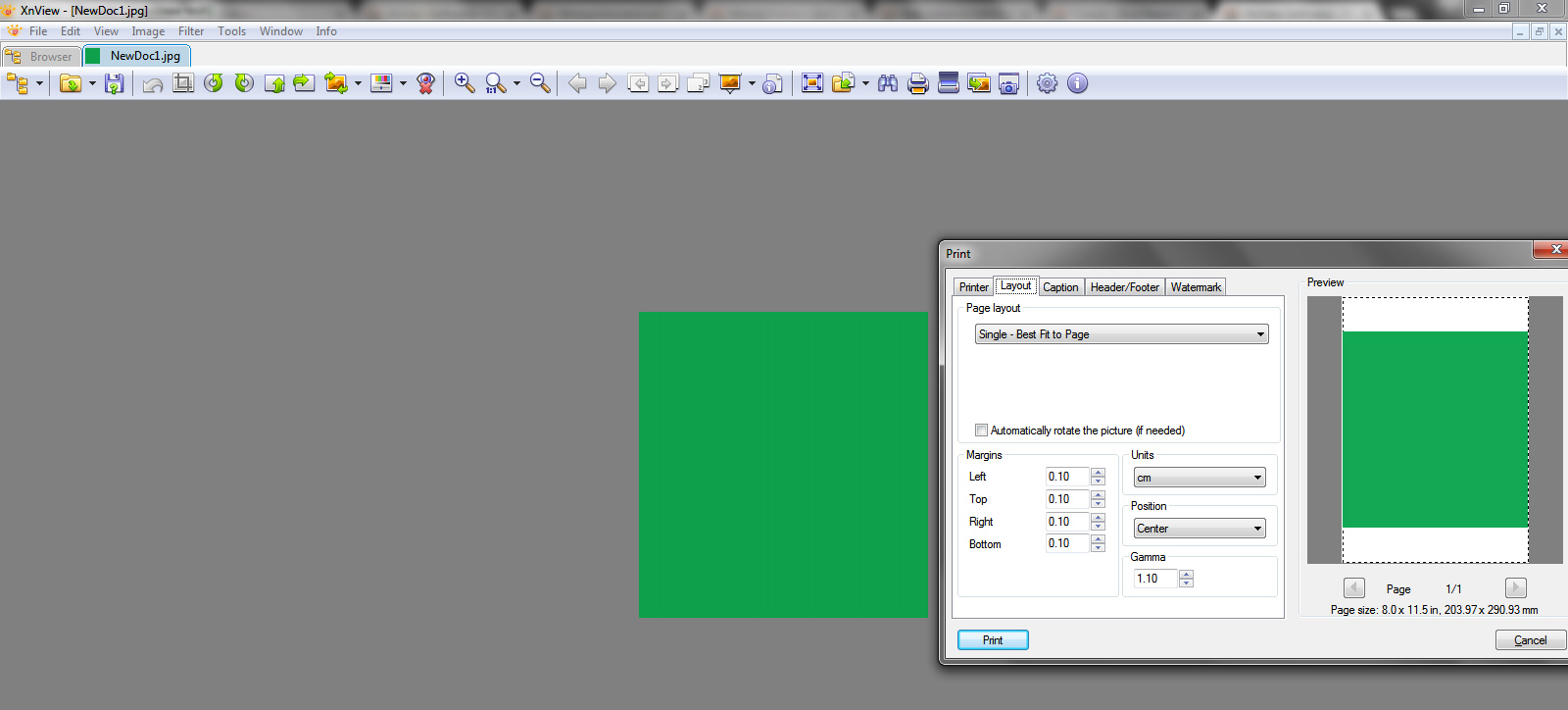Go to previous file with left arrow
Image resolution: width=1568 pixels, height=710 pixels.
pyautogui.click(x=578, y=83)
